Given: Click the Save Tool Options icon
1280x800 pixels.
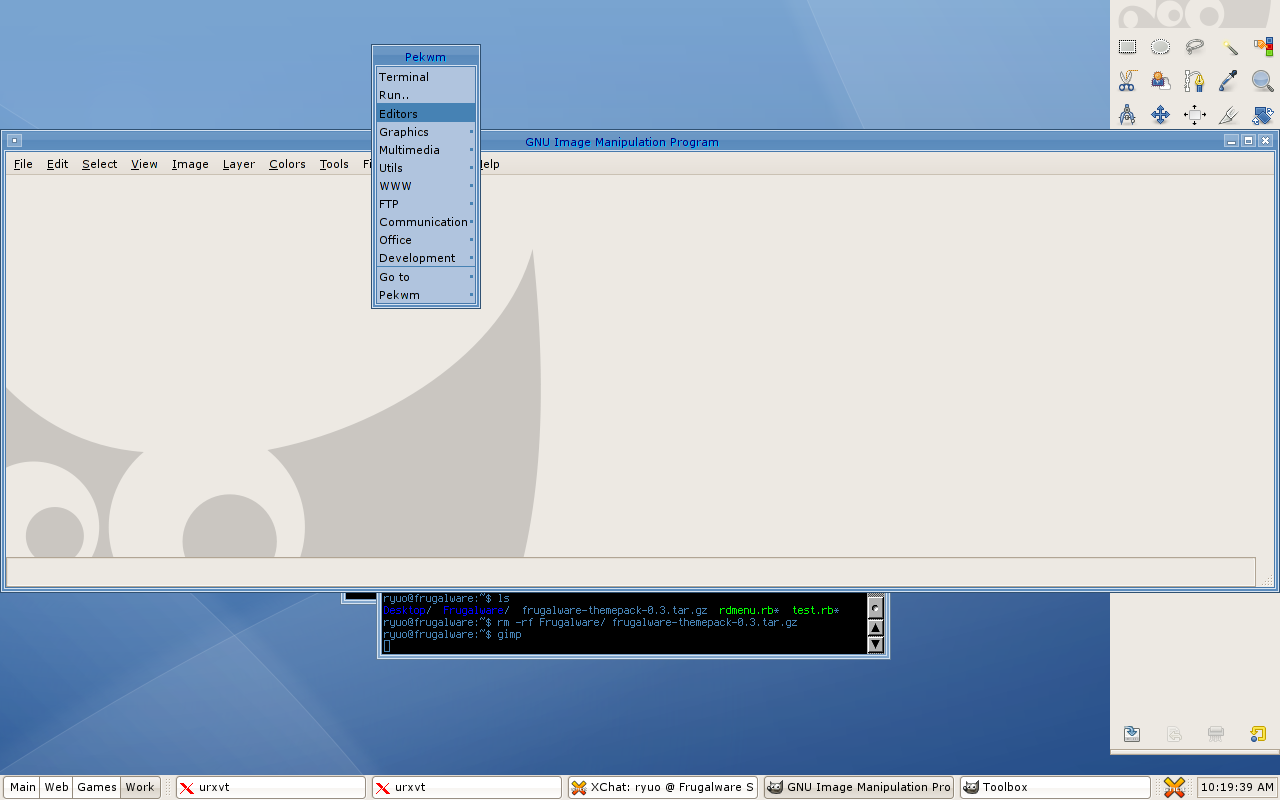Looking at the screenshot, I should coord(1132,734).
